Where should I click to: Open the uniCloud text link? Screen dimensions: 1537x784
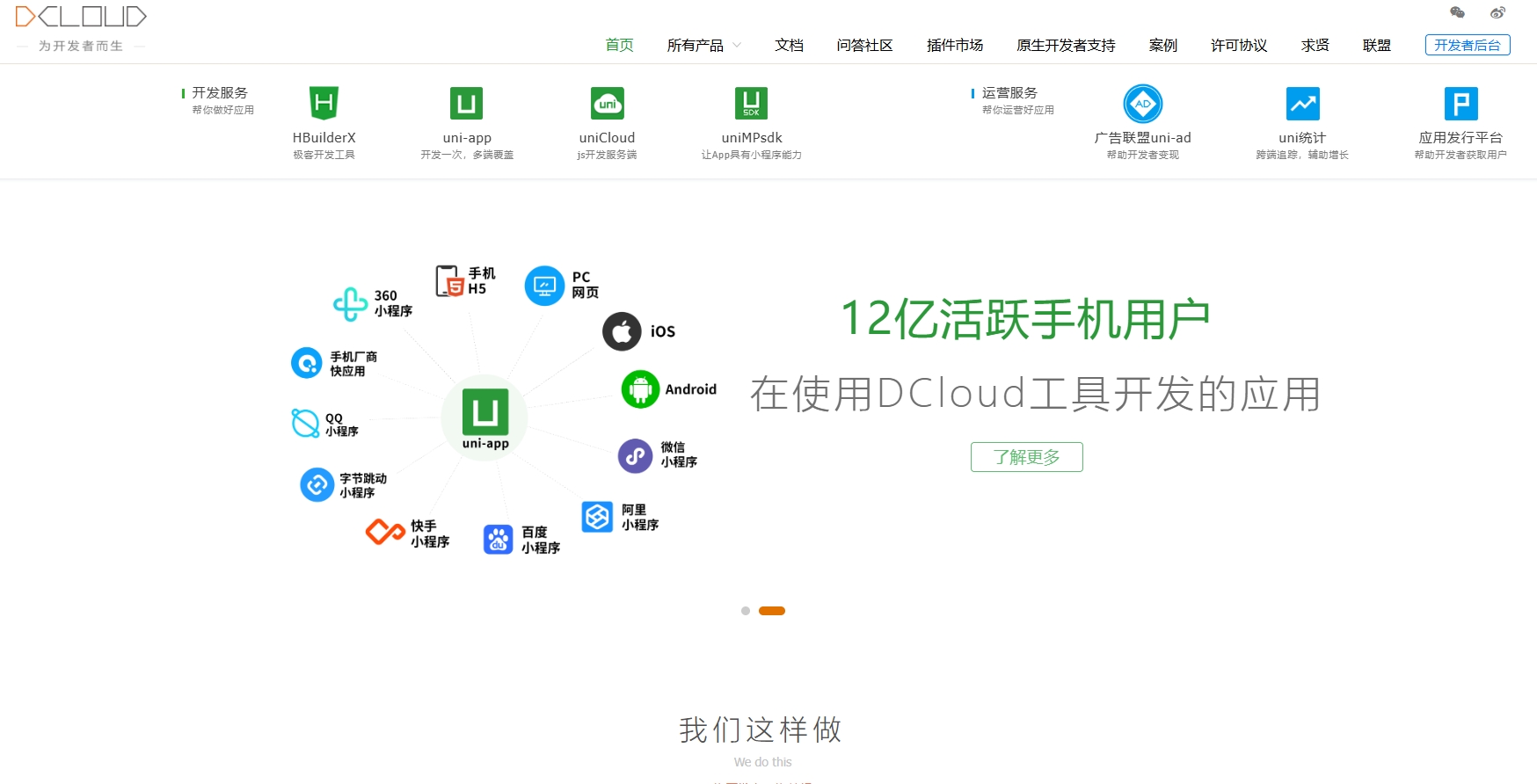click(607, 138)
